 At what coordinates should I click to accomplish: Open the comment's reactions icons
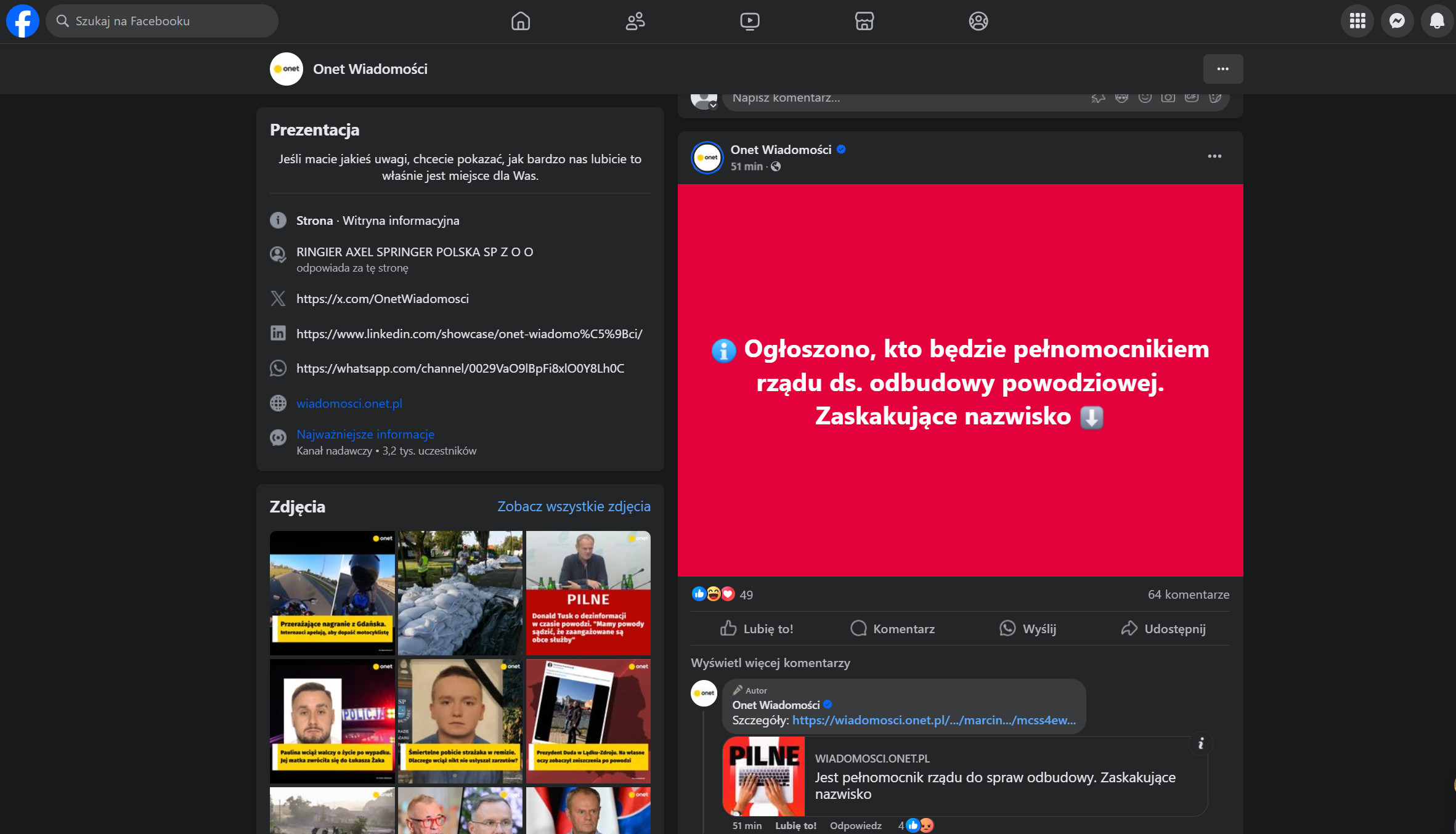pyautogui.click(x=919, y=825)
